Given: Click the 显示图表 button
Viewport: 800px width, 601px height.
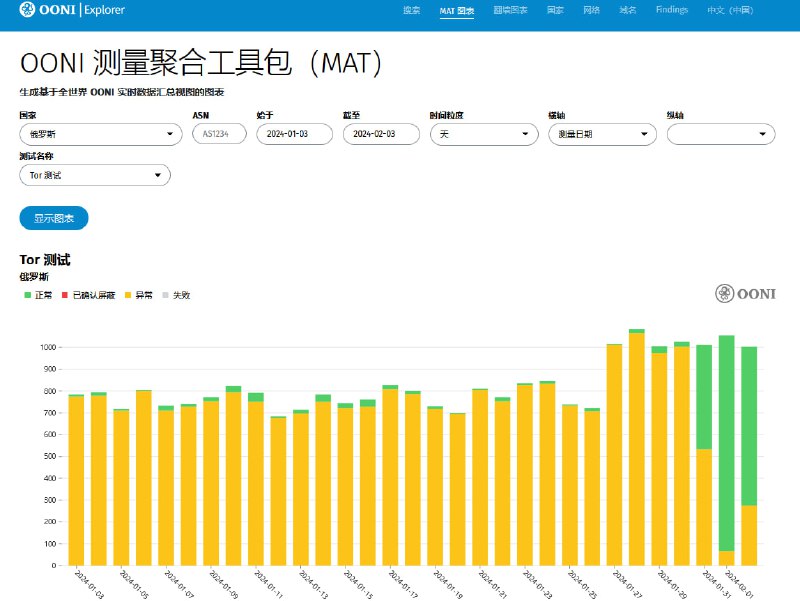Looking at the screenshot, I should (54, 218).
